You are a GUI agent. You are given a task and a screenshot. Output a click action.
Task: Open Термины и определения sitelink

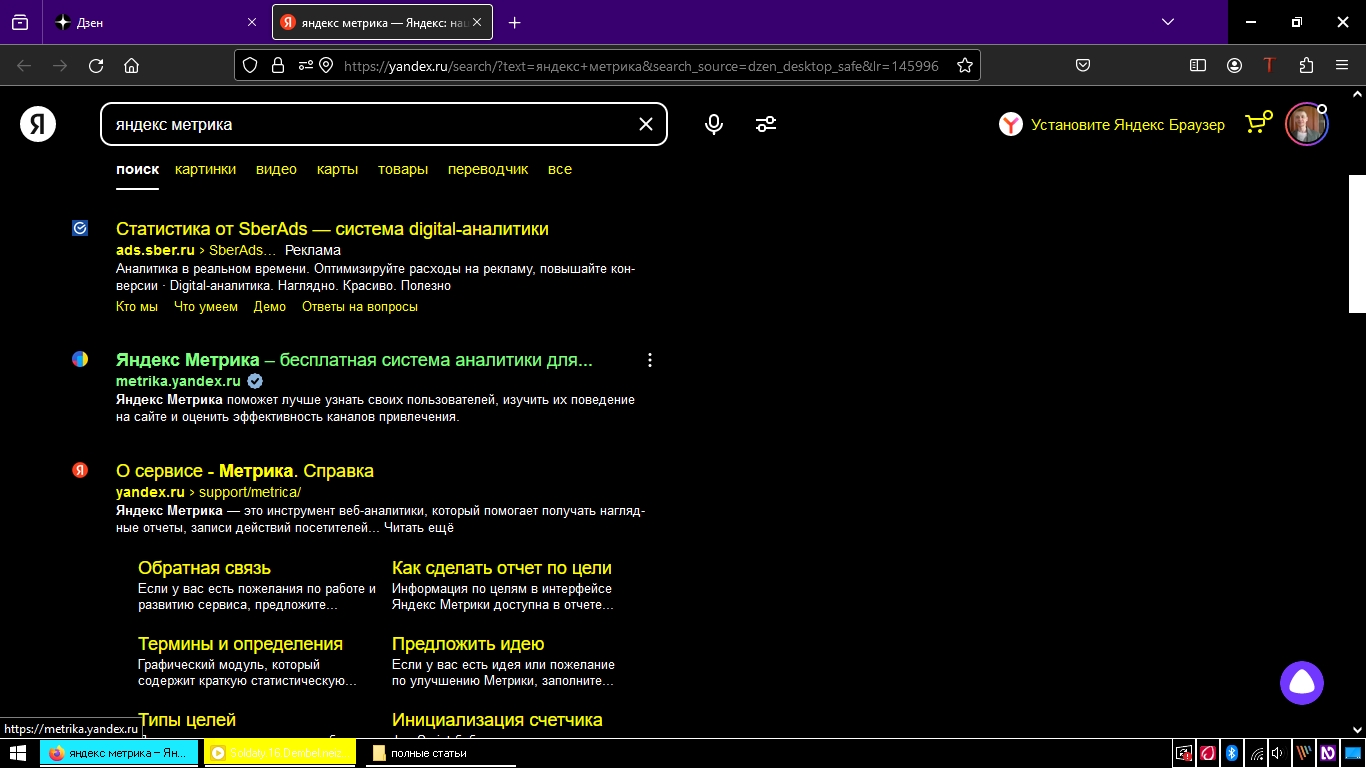(x=240, y=644)
